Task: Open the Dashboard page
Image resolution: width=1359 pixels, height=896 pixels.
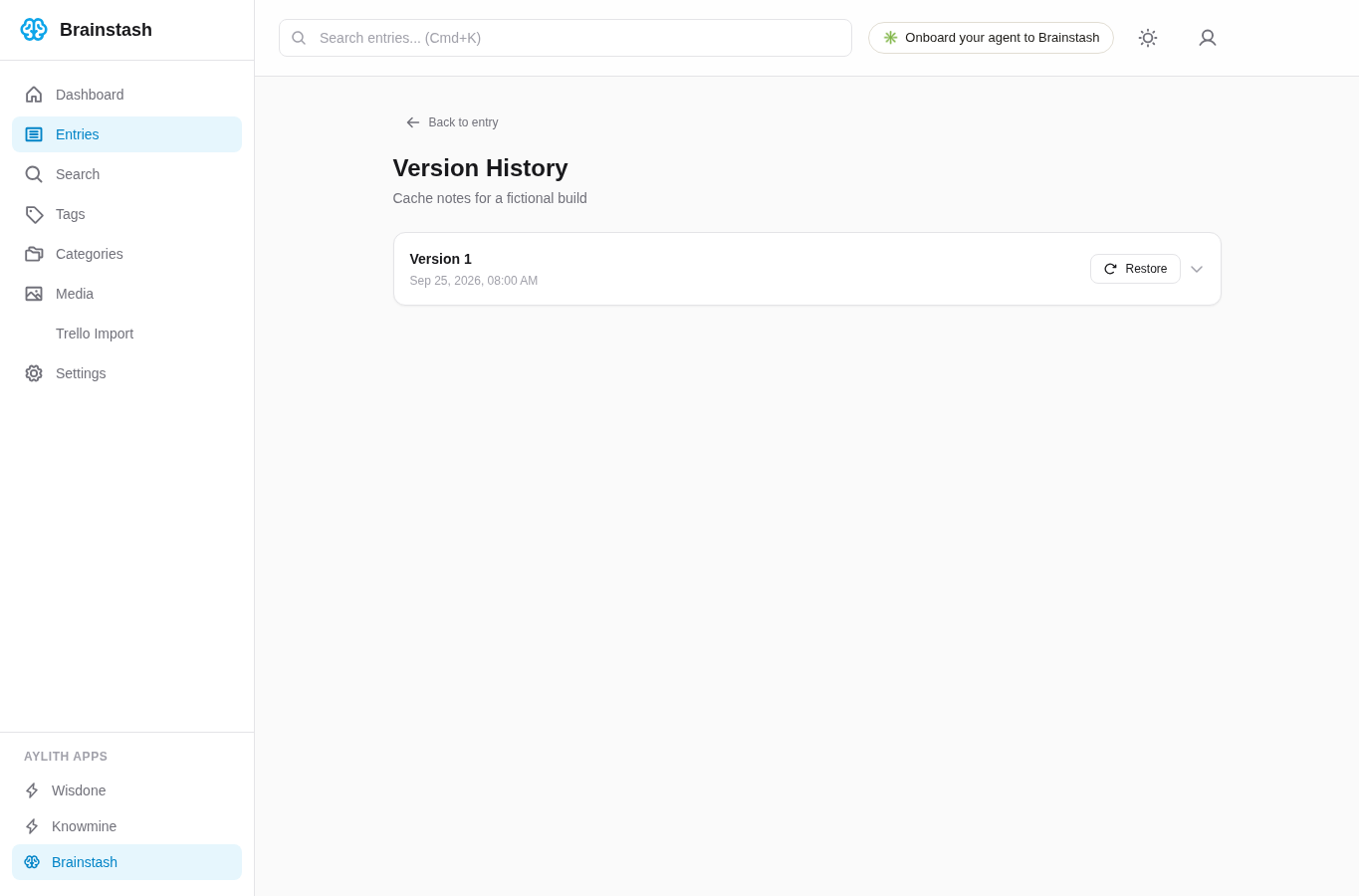Action: 126,95
